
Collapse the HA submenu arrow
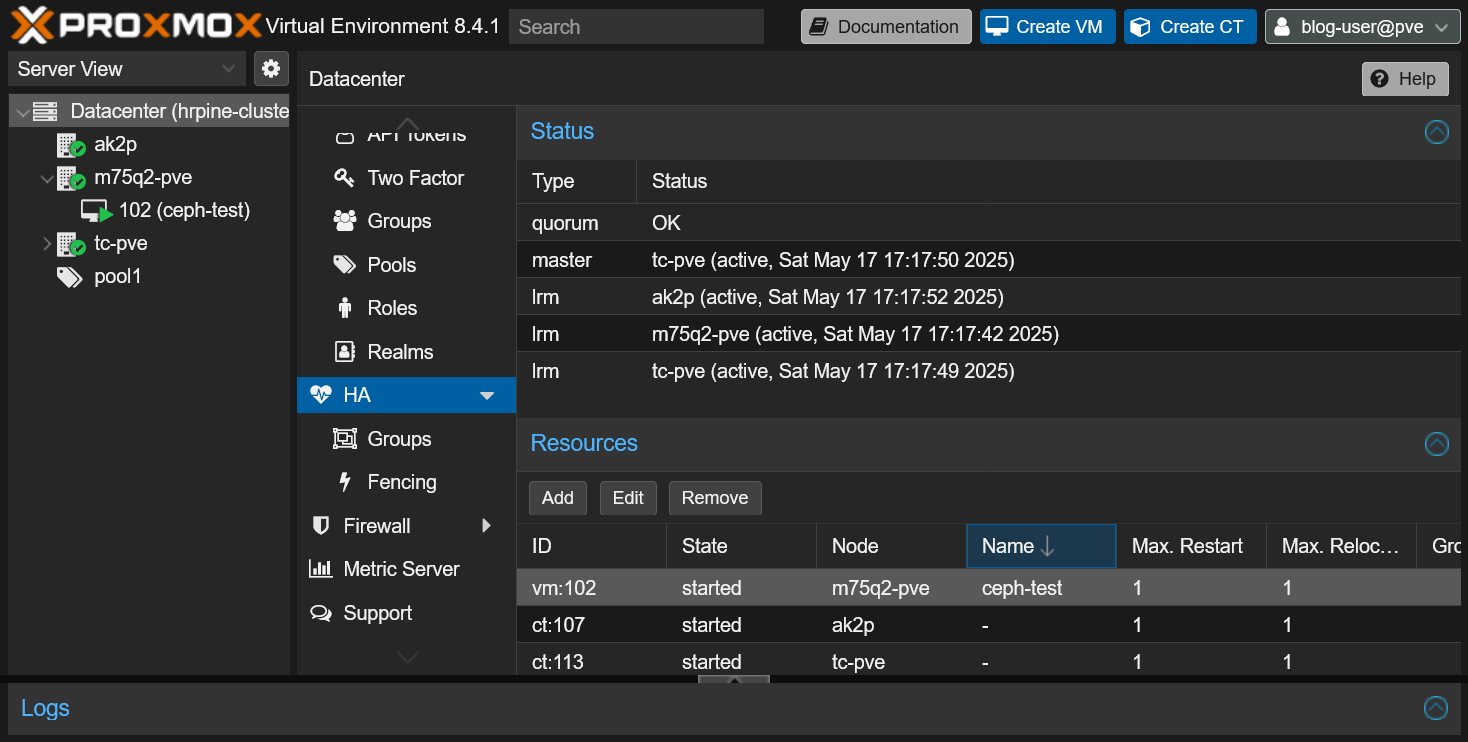[487, 395]
